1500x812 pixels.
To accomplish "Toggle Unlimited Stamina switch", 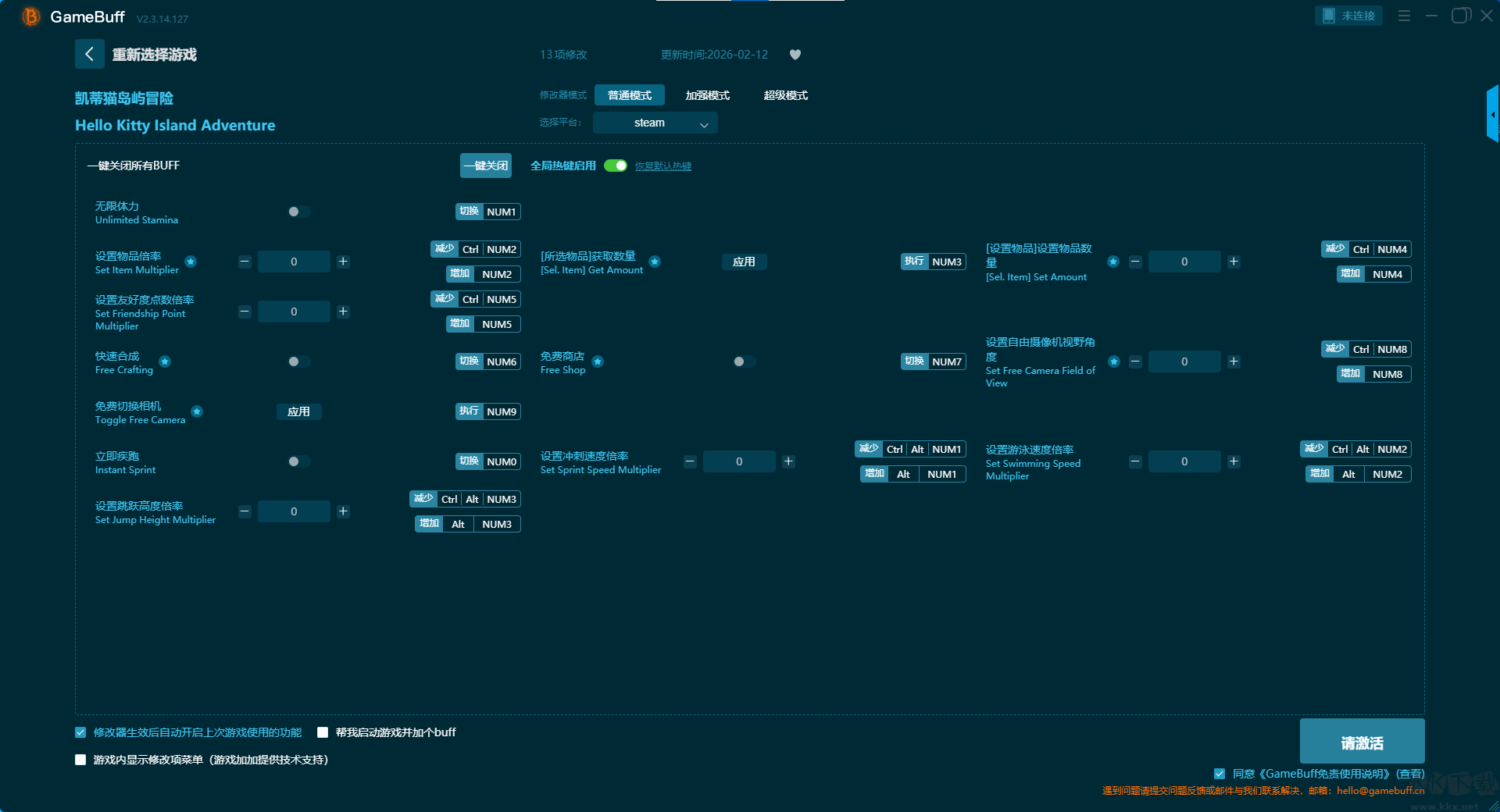I will click(x=298, y=212).
